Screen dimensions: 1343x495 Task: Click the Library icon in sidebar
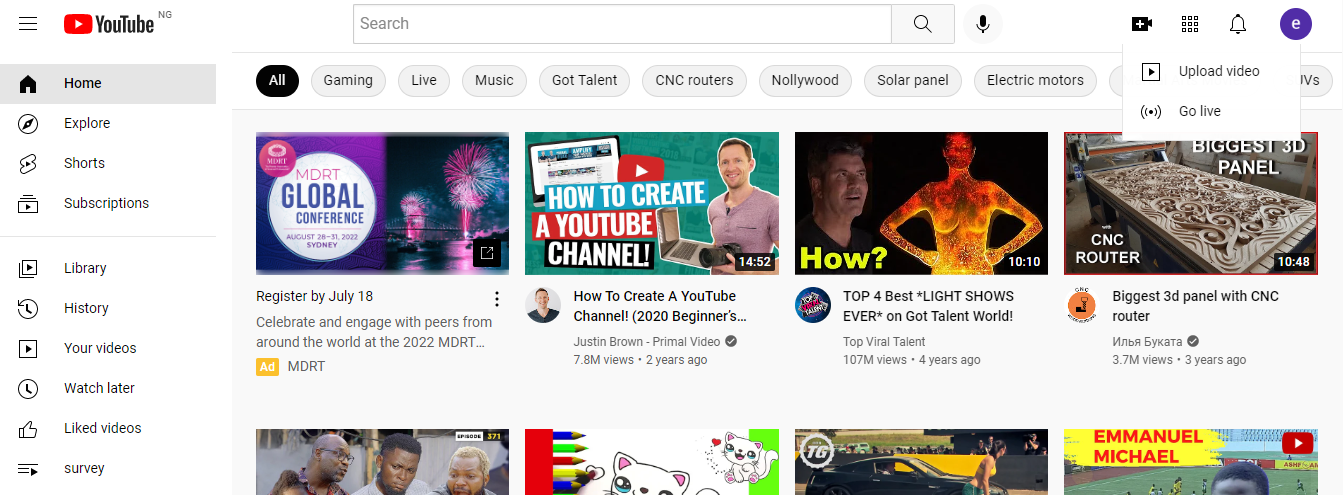click(x=28, y=268)
